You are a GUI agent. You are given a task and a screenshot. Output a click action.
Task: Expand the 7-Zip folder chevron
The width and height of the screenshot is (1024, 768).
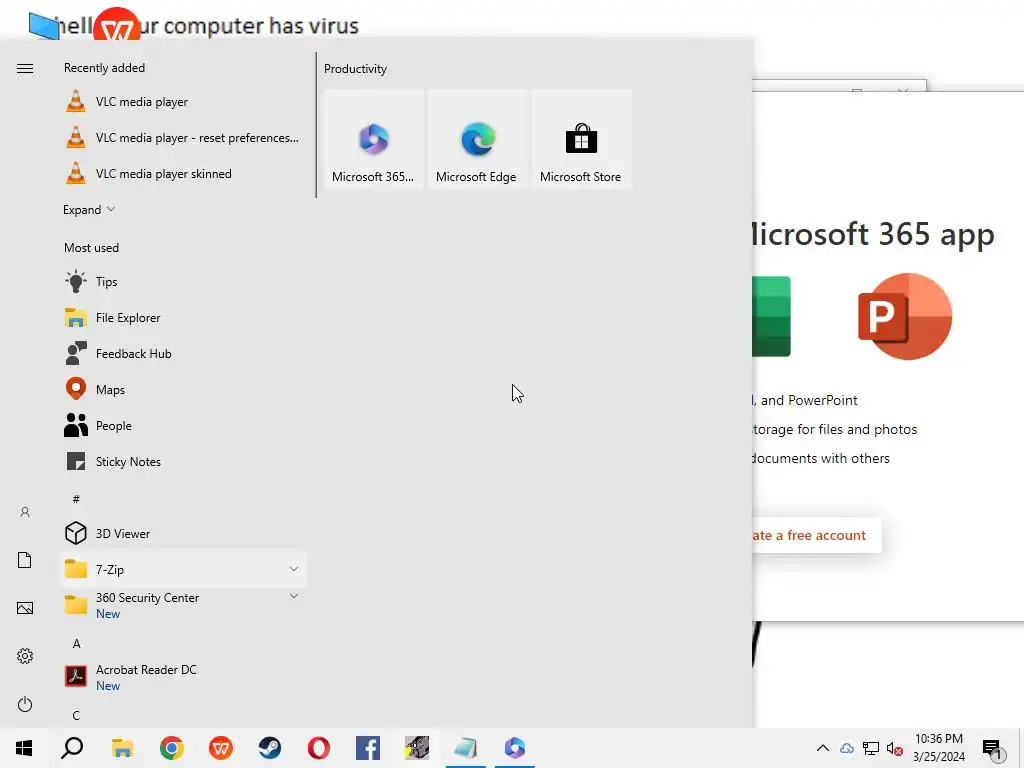point(294,569)
